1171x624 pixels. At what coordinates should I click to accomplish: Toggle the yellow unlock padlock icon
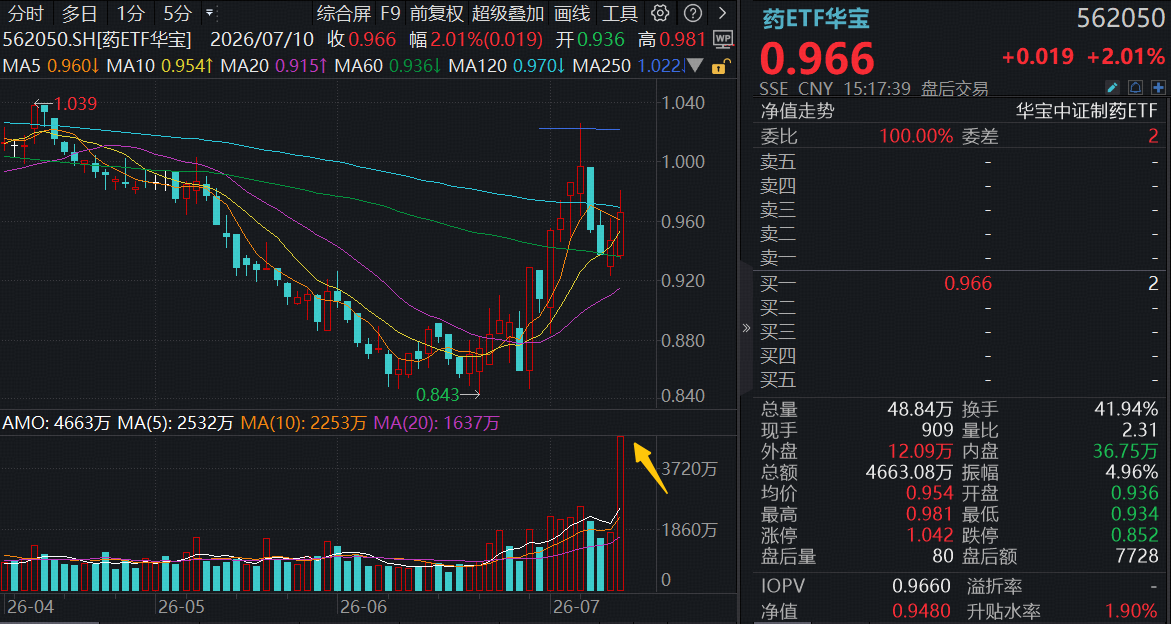click(x=719, y=66)
